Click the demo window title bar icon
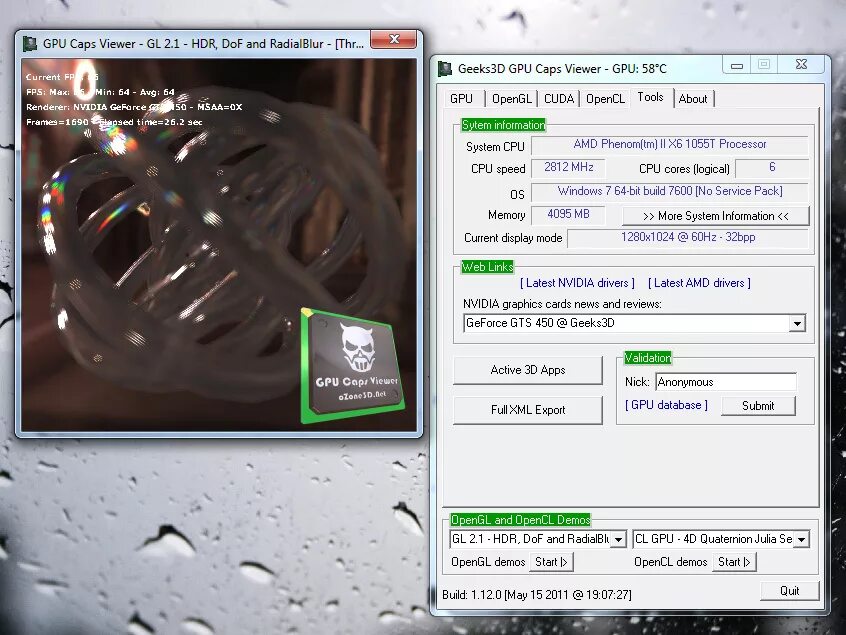Screen dimensions: 846x635 click(30, 44)
